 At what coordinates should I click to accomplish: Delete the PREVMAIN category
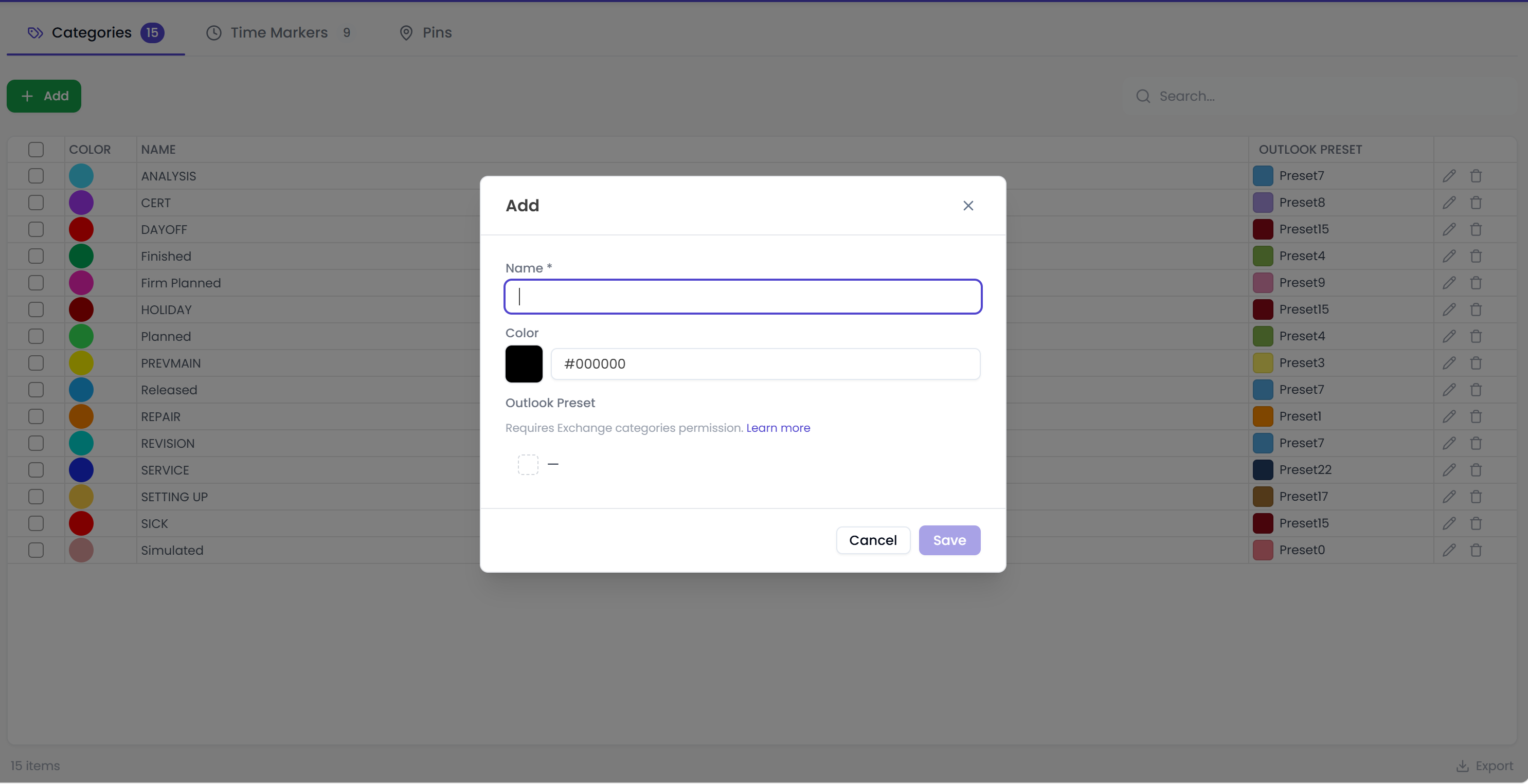click(1476, 363)
